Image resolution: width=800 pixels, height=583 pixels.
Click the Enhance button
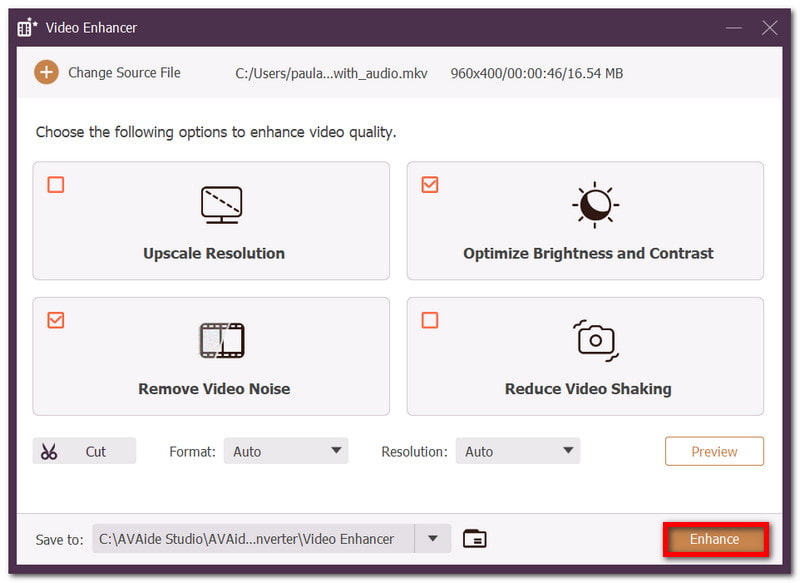click(715, 539)
